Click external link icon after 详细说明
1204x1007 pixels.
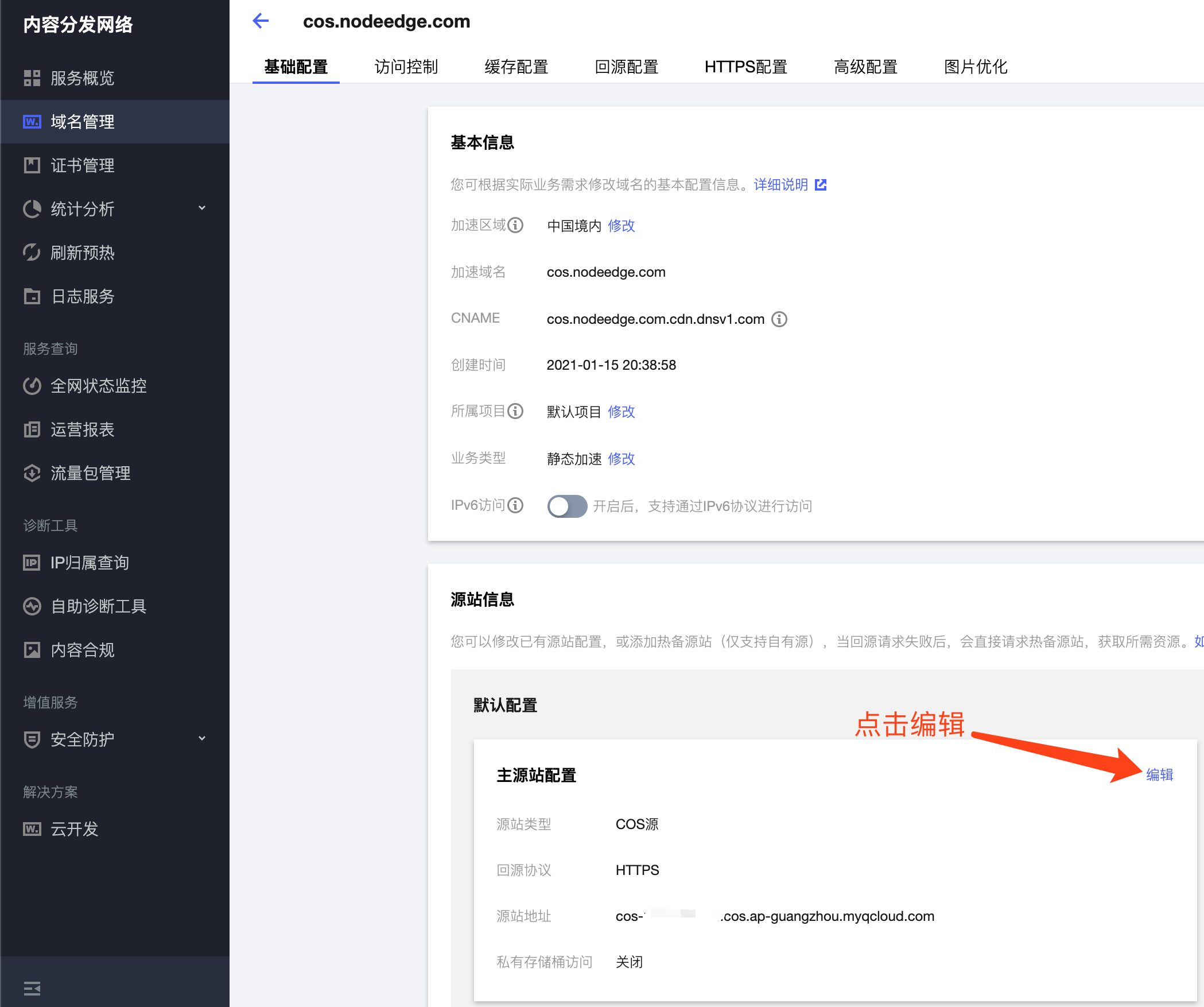[821, 185]
